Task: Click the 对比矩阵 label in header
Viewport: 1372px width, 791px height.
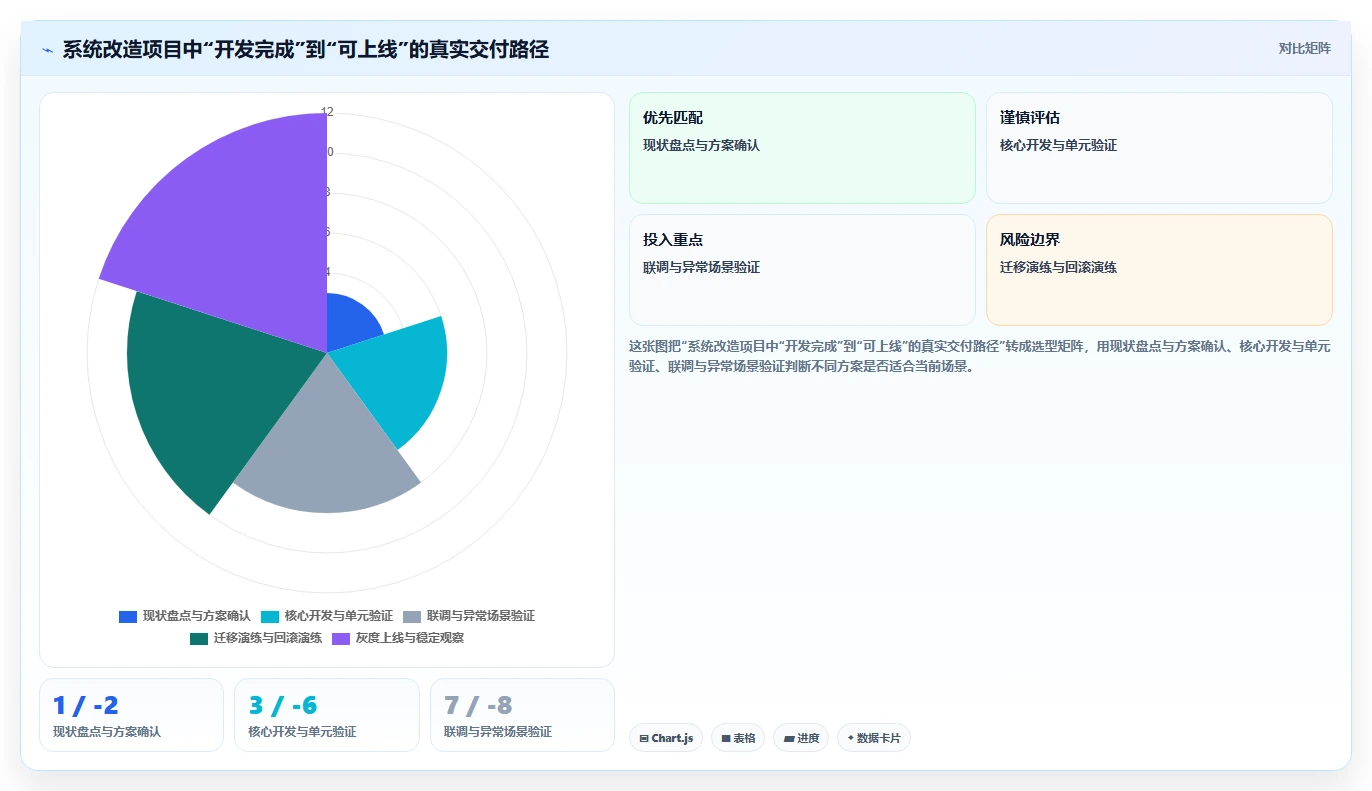Action: click(1304, 48)
